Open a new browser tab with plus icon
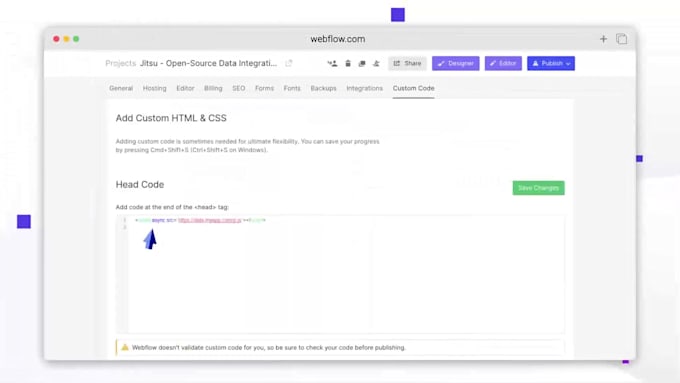Viewport: 680px width, 383px height. pyautogui.click(x=603, y=39)
